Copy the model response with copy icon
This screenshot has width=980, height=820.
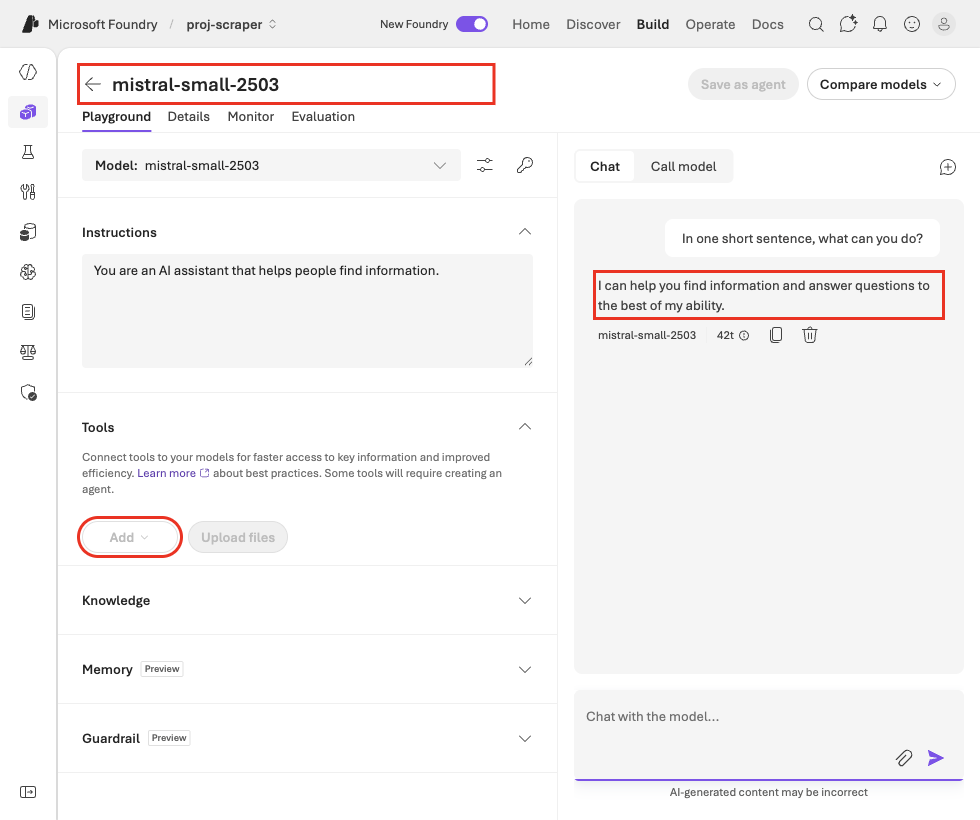point(776,335)
